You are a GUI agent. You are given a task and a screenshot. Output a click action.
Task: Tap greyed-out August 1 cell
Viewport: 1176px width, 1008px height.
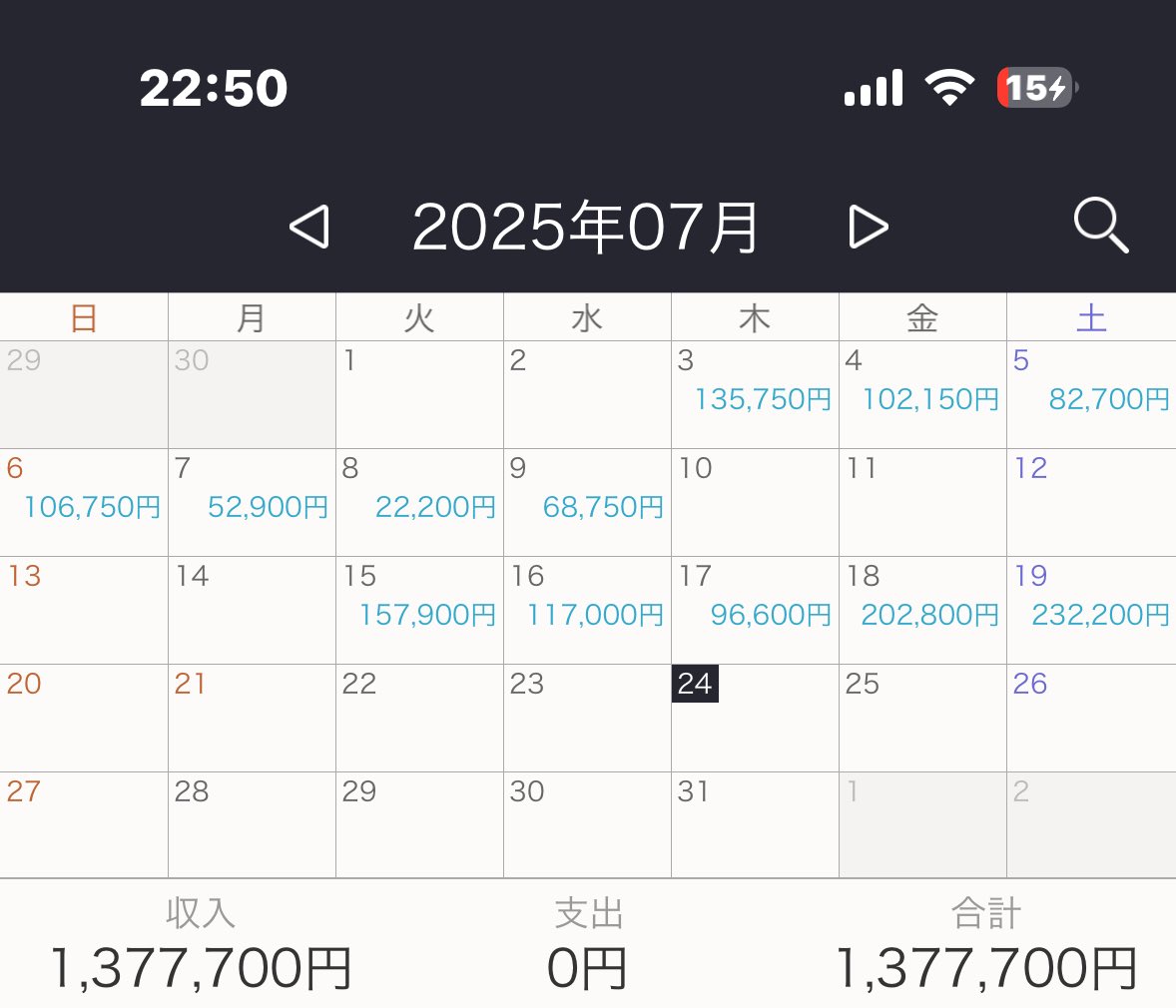click(x=922, y=825)
